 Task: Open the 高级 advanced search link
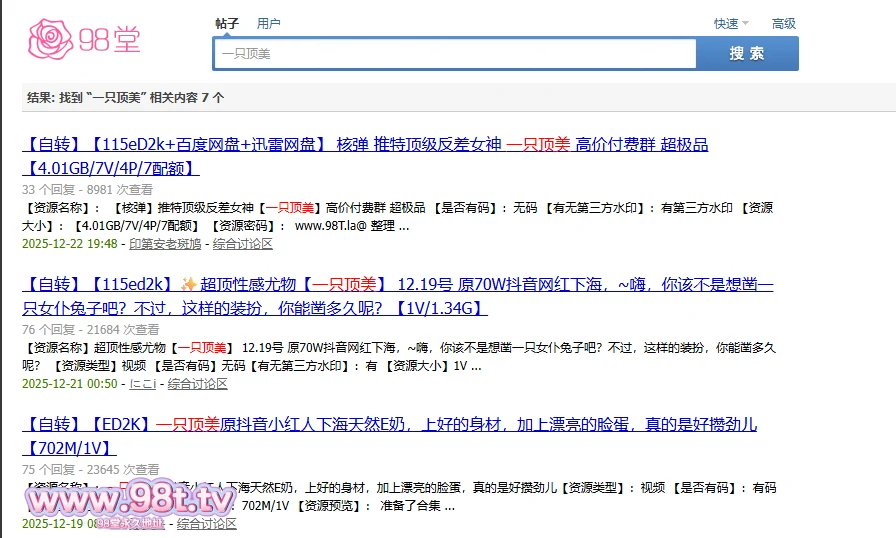tap(783, 23)
